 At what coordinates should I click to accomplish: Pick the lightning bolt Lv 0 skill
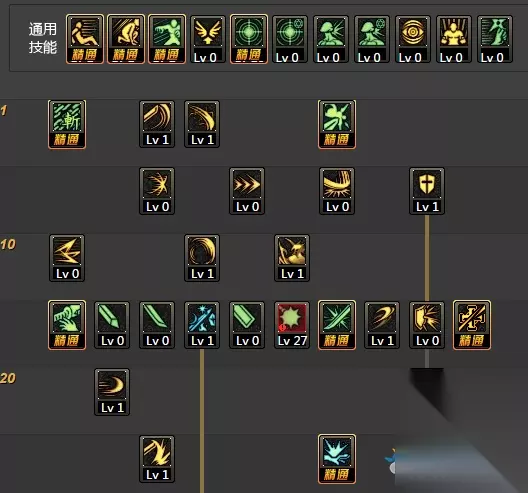[67, 258]
